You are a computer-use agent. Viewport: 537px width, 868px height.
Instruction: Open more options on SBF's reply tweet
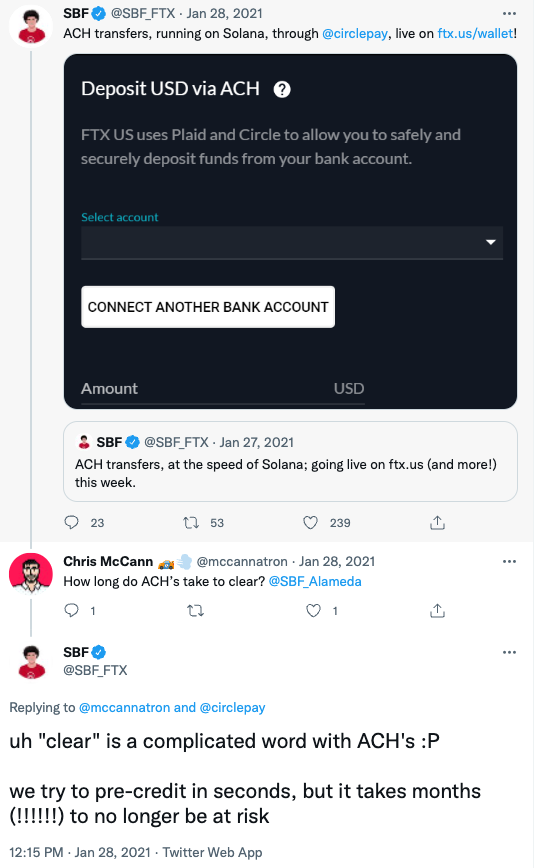tap(509, 652)
